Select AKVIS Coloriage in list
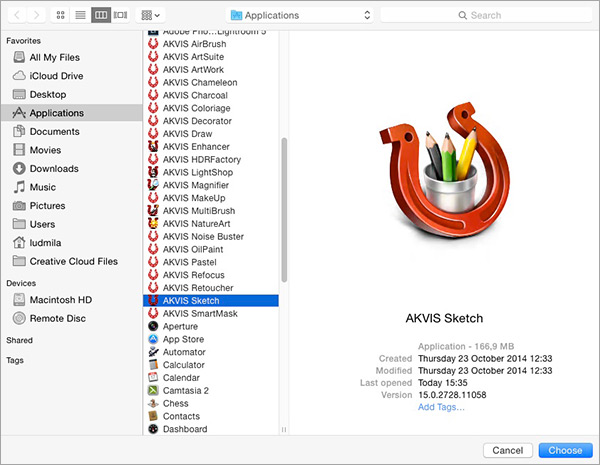The image size is (600, 465). coord(211,108)
